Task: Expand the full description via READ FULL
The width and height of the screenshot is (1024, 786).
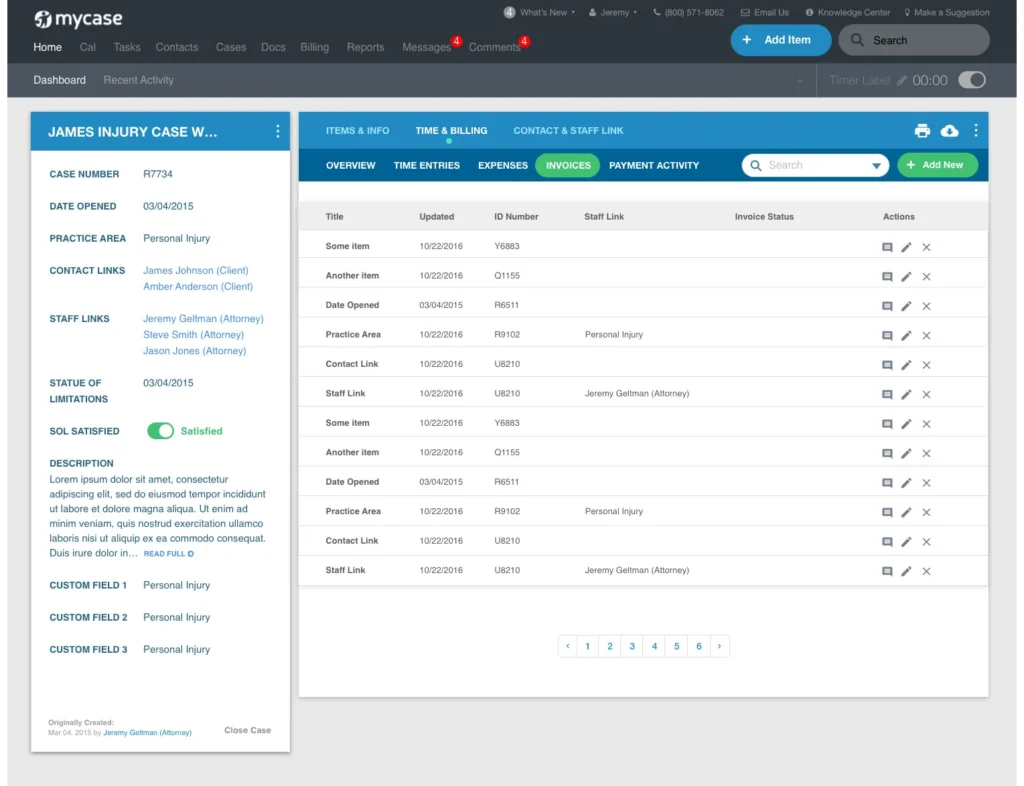Action: coord(168,554)
